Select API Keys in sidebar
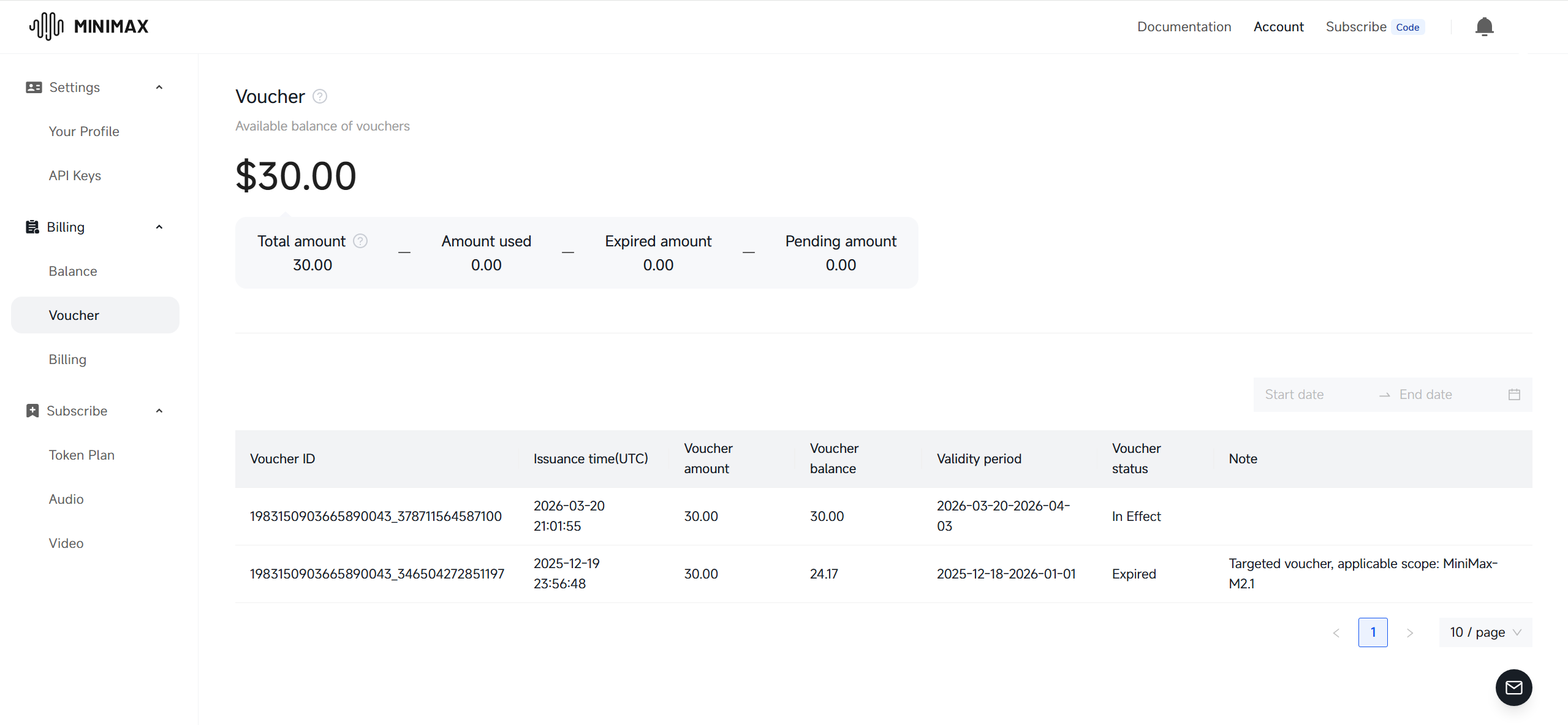Image resolution: width=1568 pixels, height=725 pixels. coord(75,175)
